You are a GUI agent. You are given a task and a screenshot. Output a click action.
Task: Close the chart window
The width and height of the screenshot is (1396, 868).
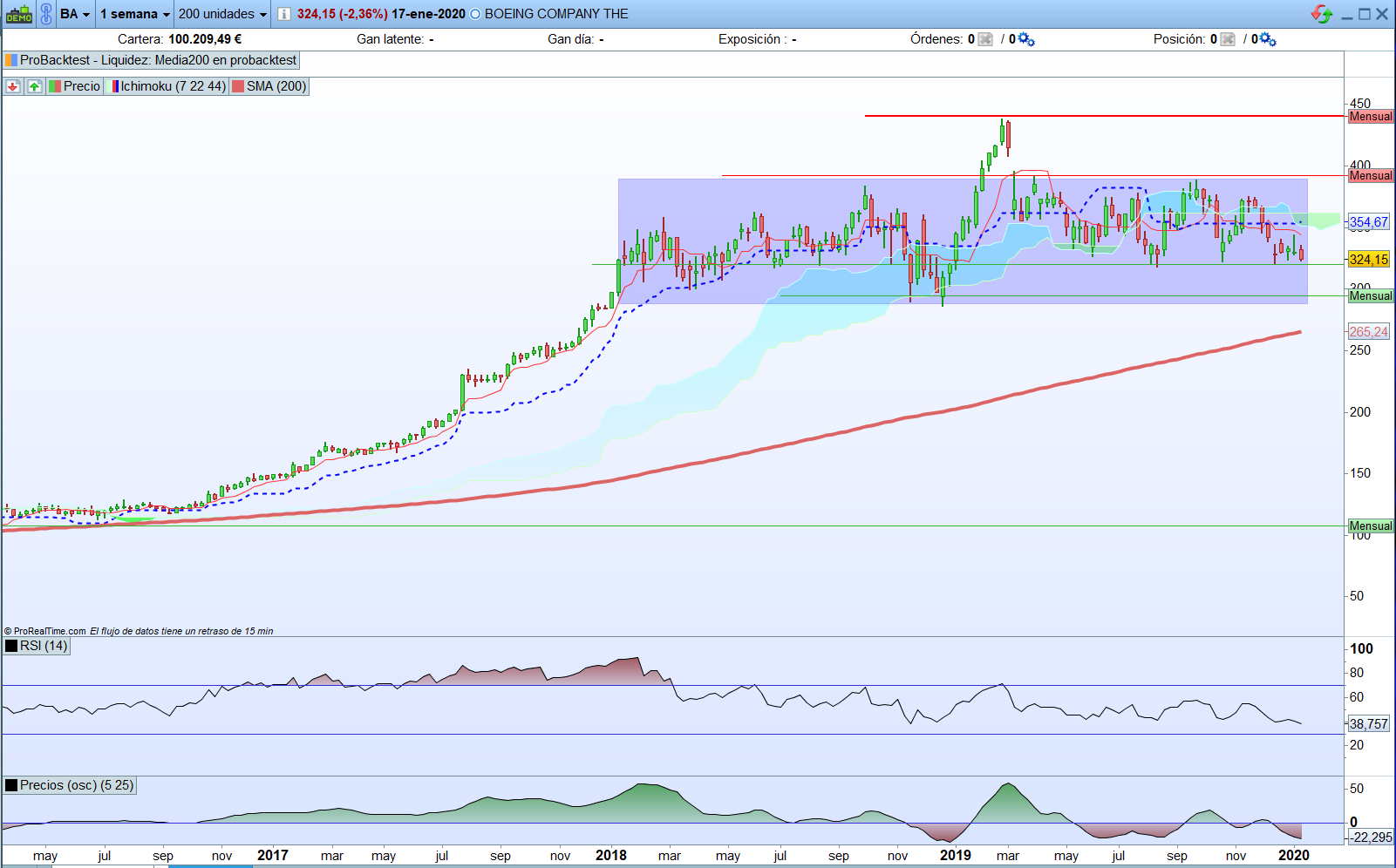pyautogui.click(x=1382, y=14)
